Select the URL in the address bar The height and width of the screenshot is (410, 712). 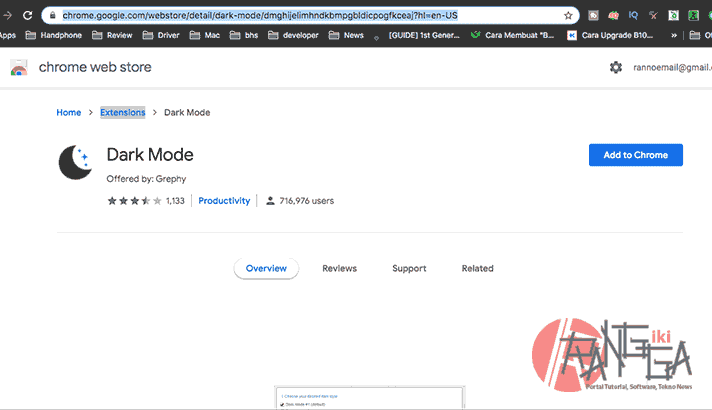coord(260,15)
